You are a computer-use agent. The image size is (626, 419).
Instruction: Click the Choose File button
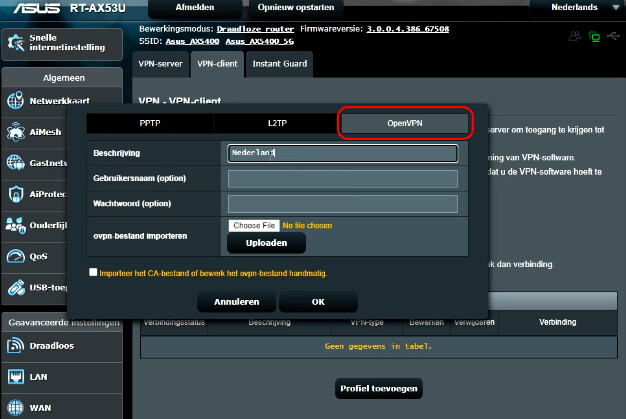click(x=254, y=225)
